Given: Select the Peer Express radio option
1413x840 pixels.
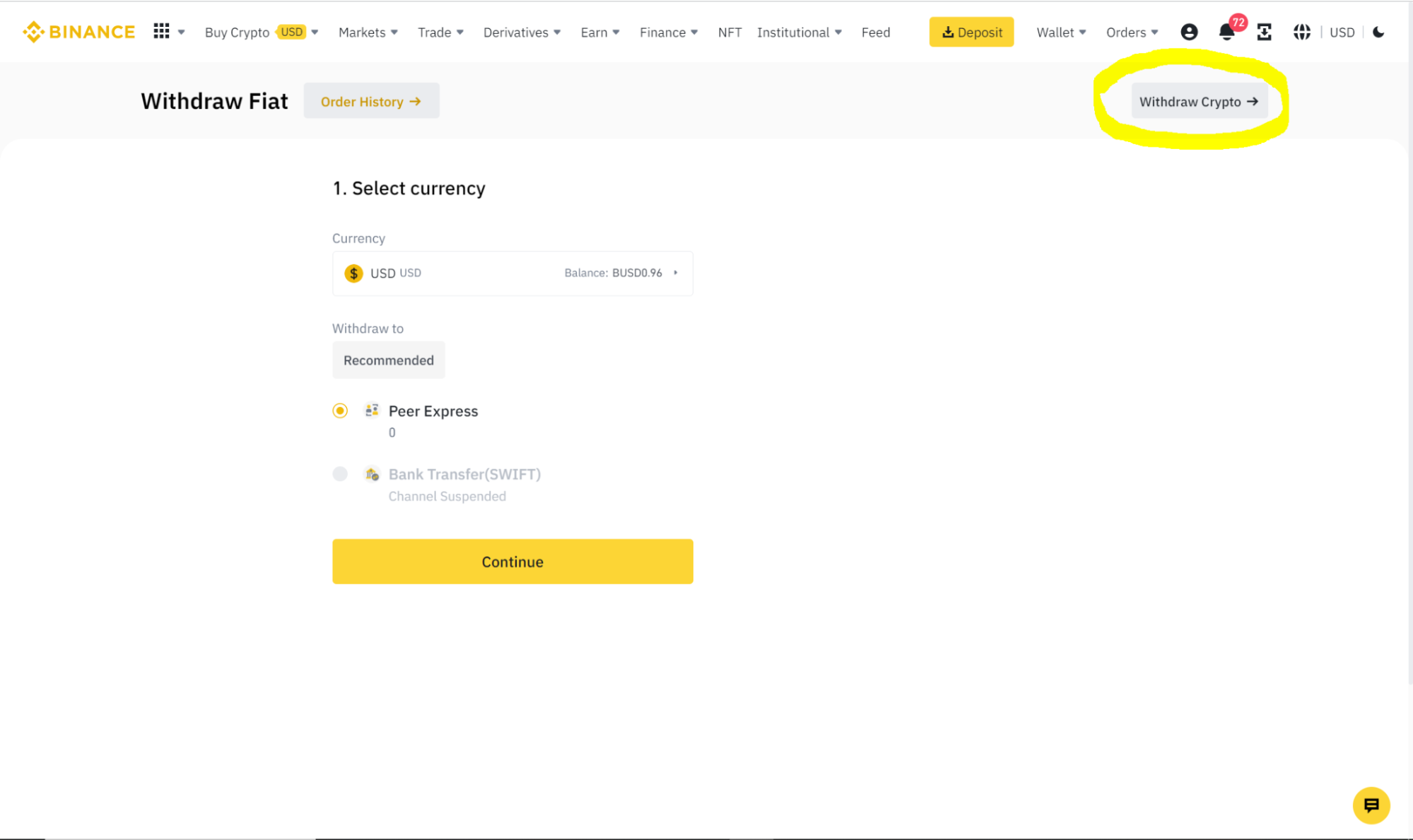Looking at the screenshot, I should [340, 410].
